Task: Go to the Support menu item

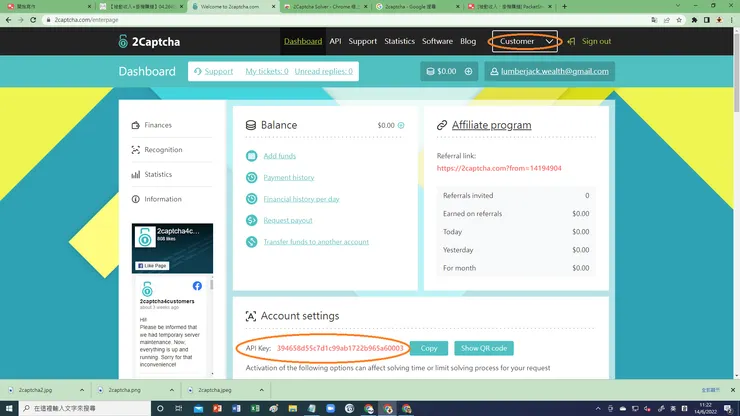Action: click(x=362, y=41)
